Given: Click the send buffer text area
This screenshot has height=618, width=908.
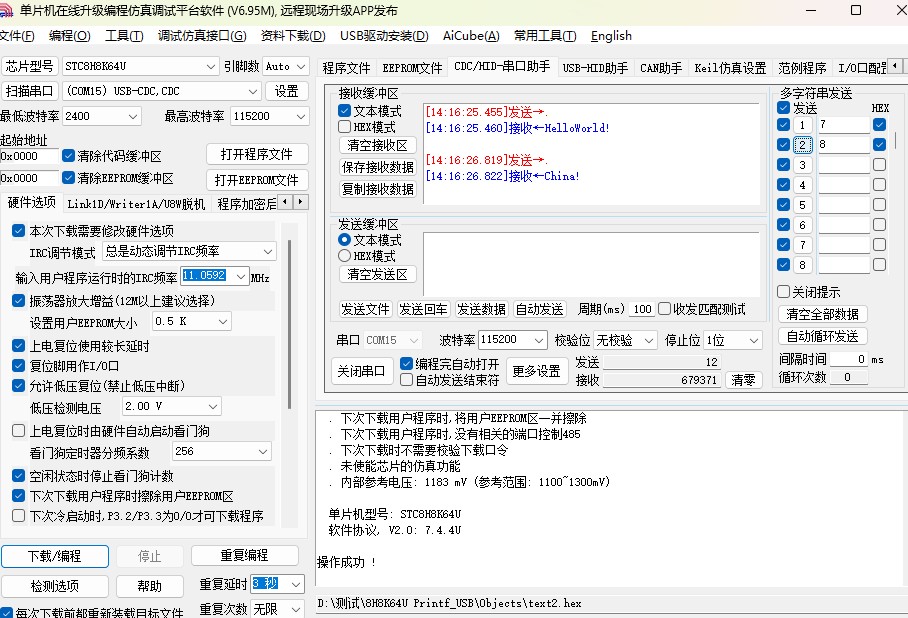Looking at the screenshot, I should [591, 264].
